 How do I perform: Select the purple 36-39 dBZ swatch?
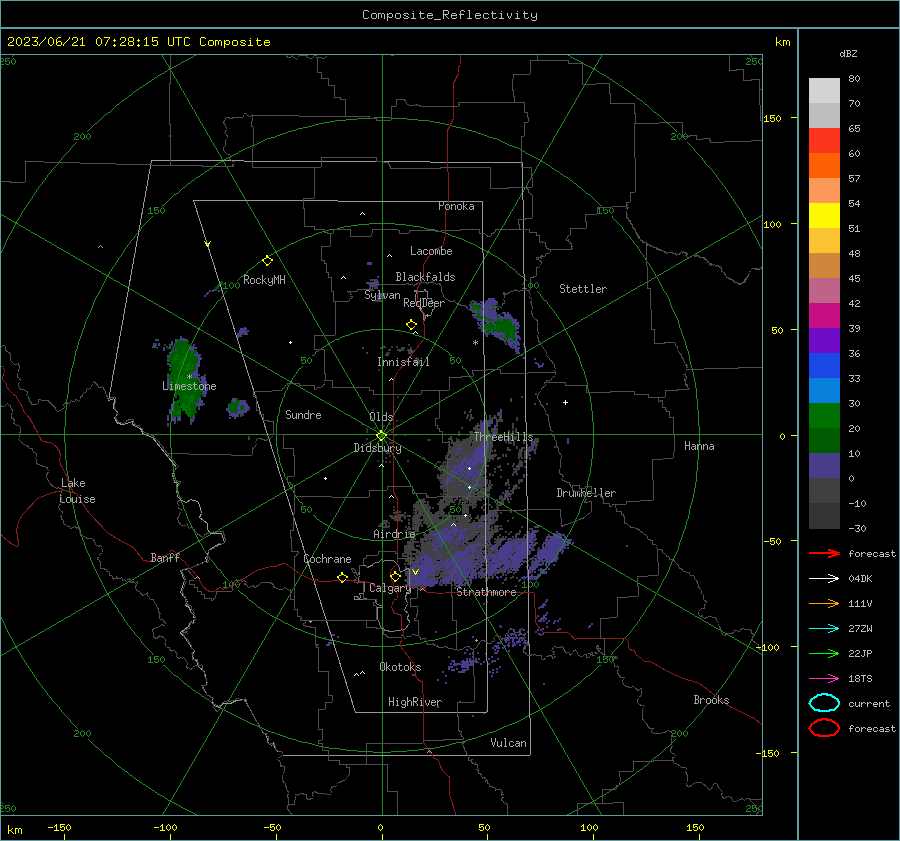click(x=824, y=341)
